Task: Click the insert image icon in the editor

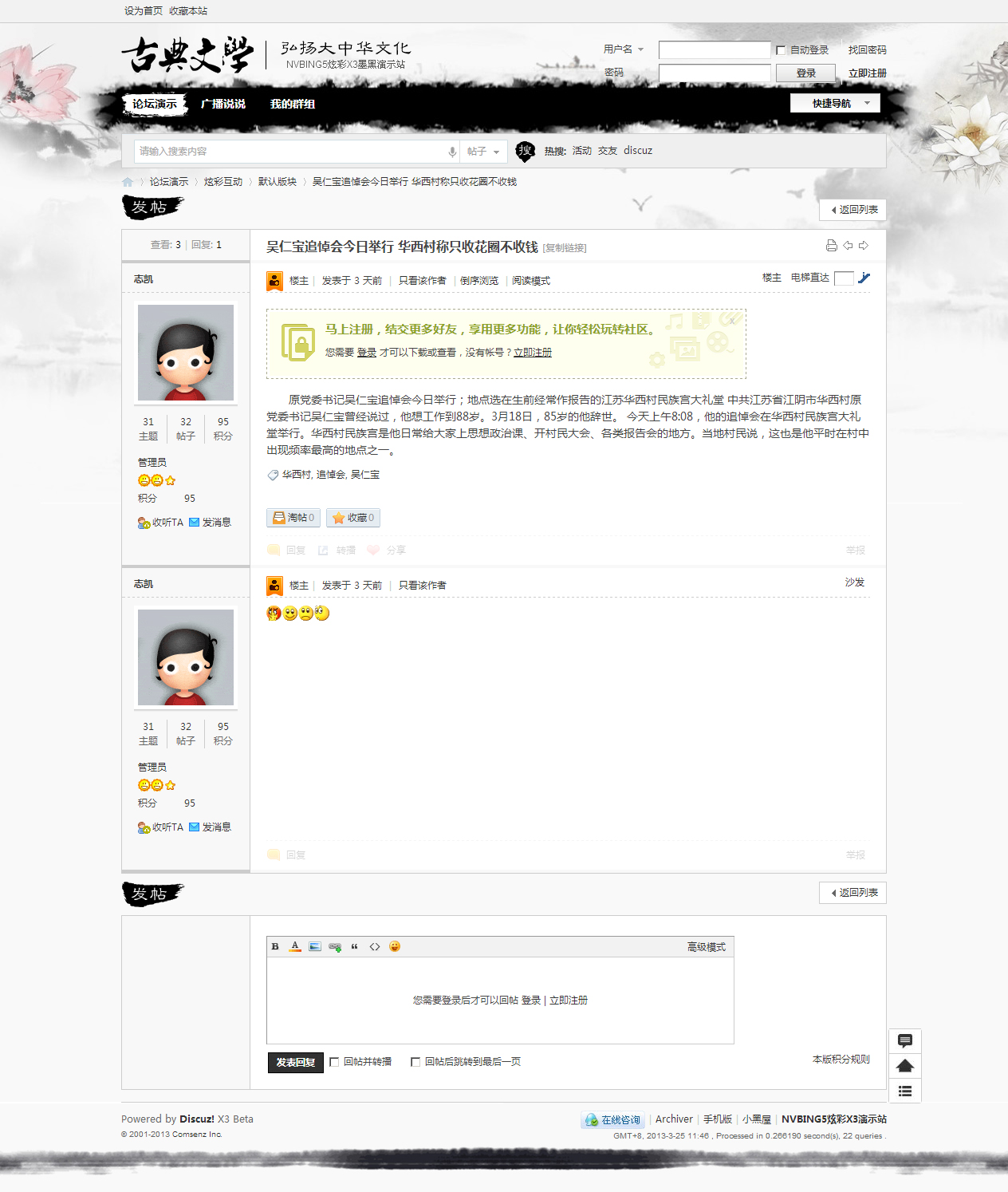Action: 315,947
